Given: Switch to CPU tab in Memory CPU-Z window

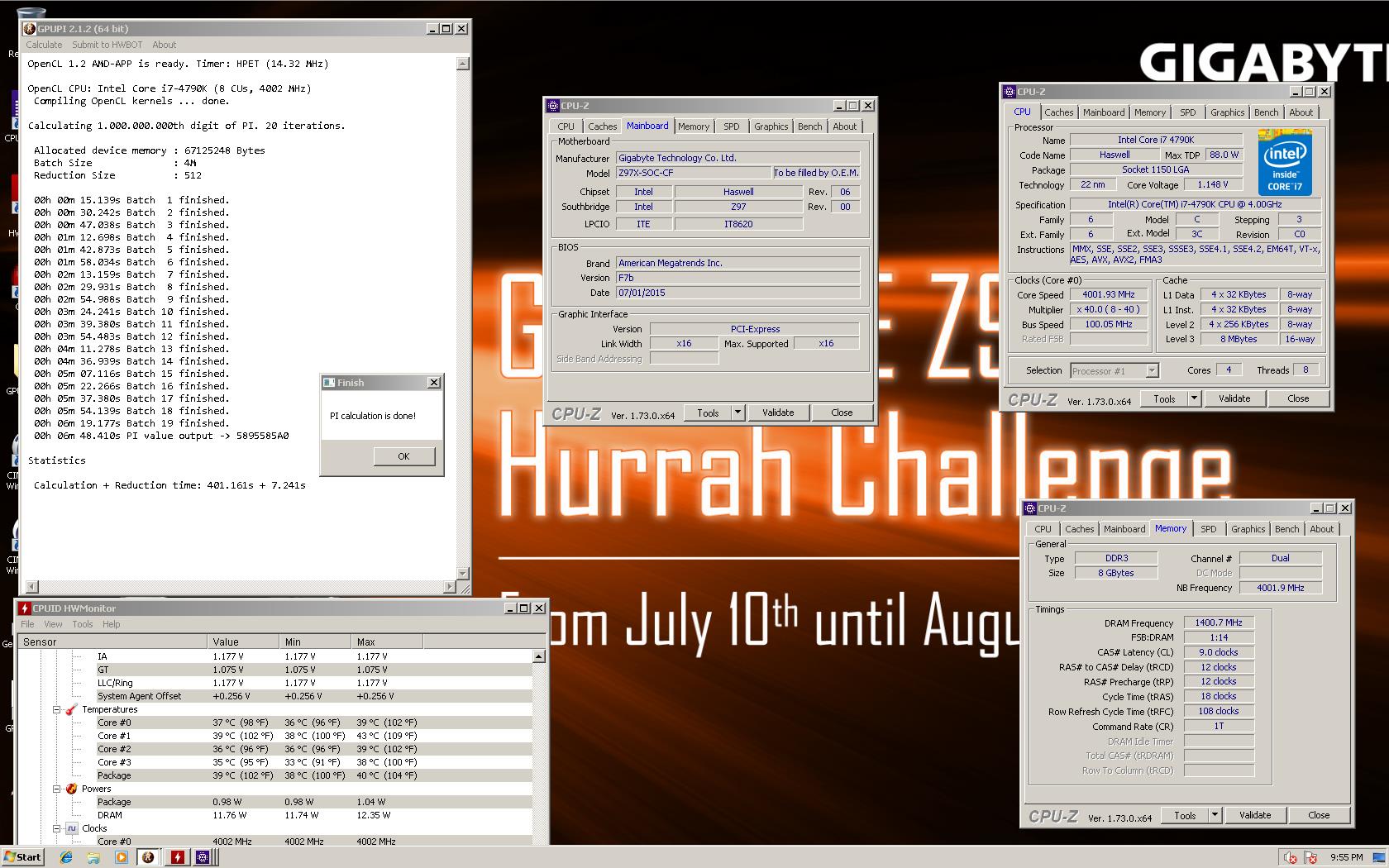Looking at the screenshot, I should coord(1043,529).
